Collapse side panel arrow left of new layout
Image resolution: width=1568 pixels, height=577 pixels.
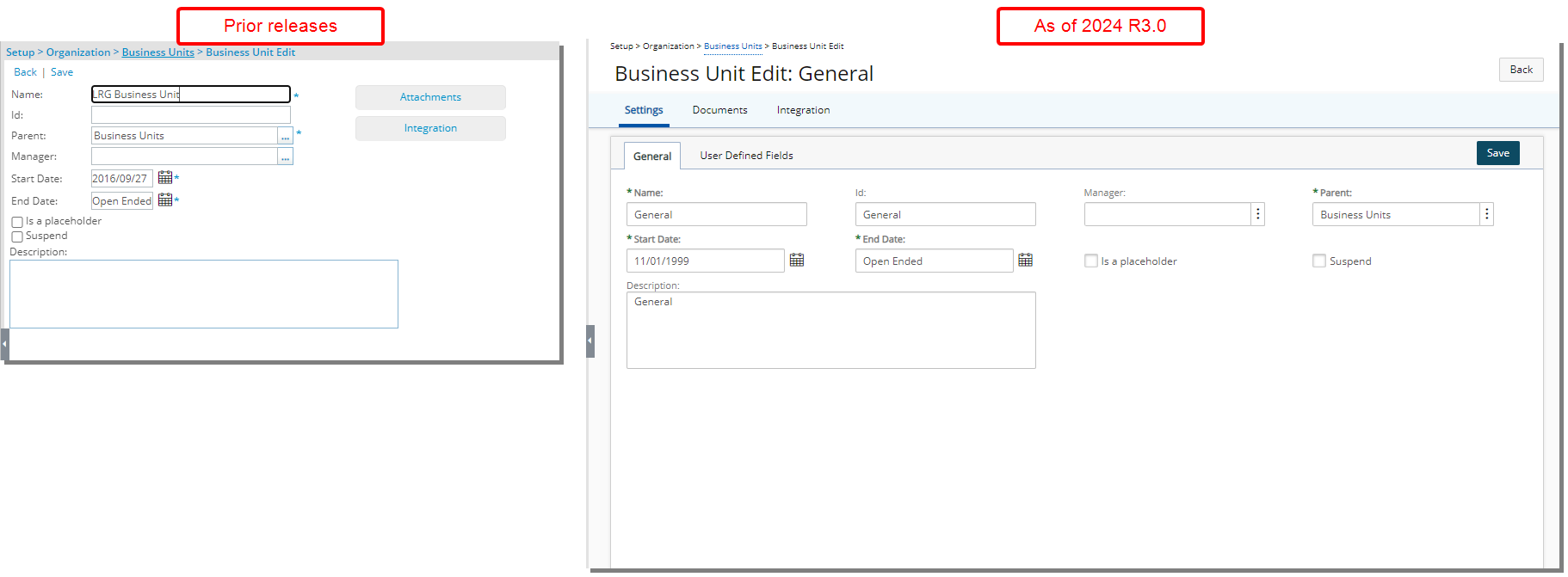[x=590, y=341]
